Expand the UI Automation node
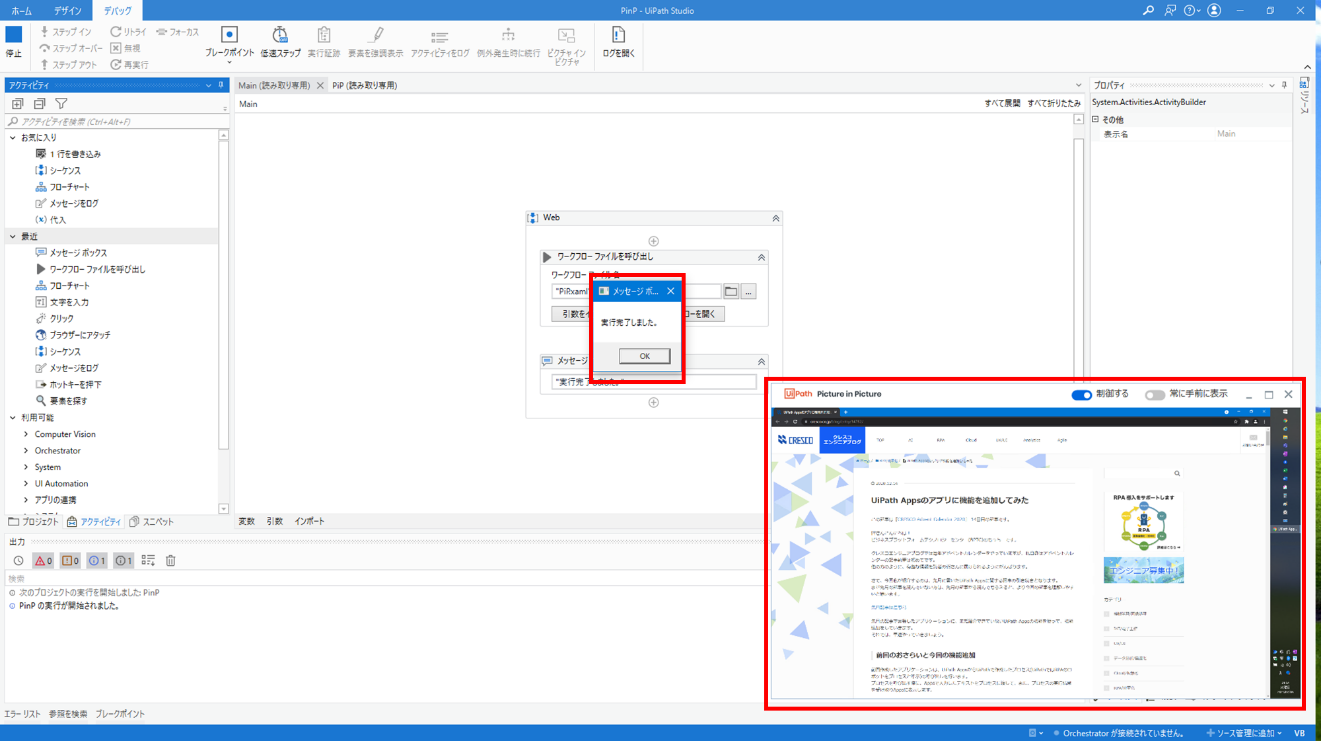1321x741 pixels. pyautogui.click(x=27, y=484)
